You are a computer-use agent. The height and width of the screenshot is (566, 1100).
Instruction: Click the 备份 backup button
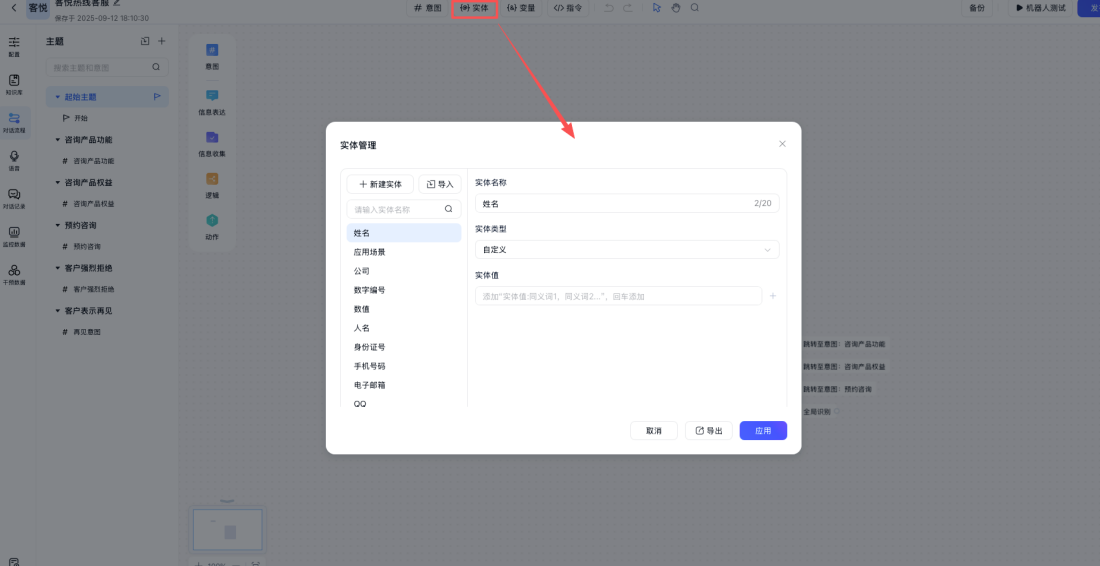977,8
